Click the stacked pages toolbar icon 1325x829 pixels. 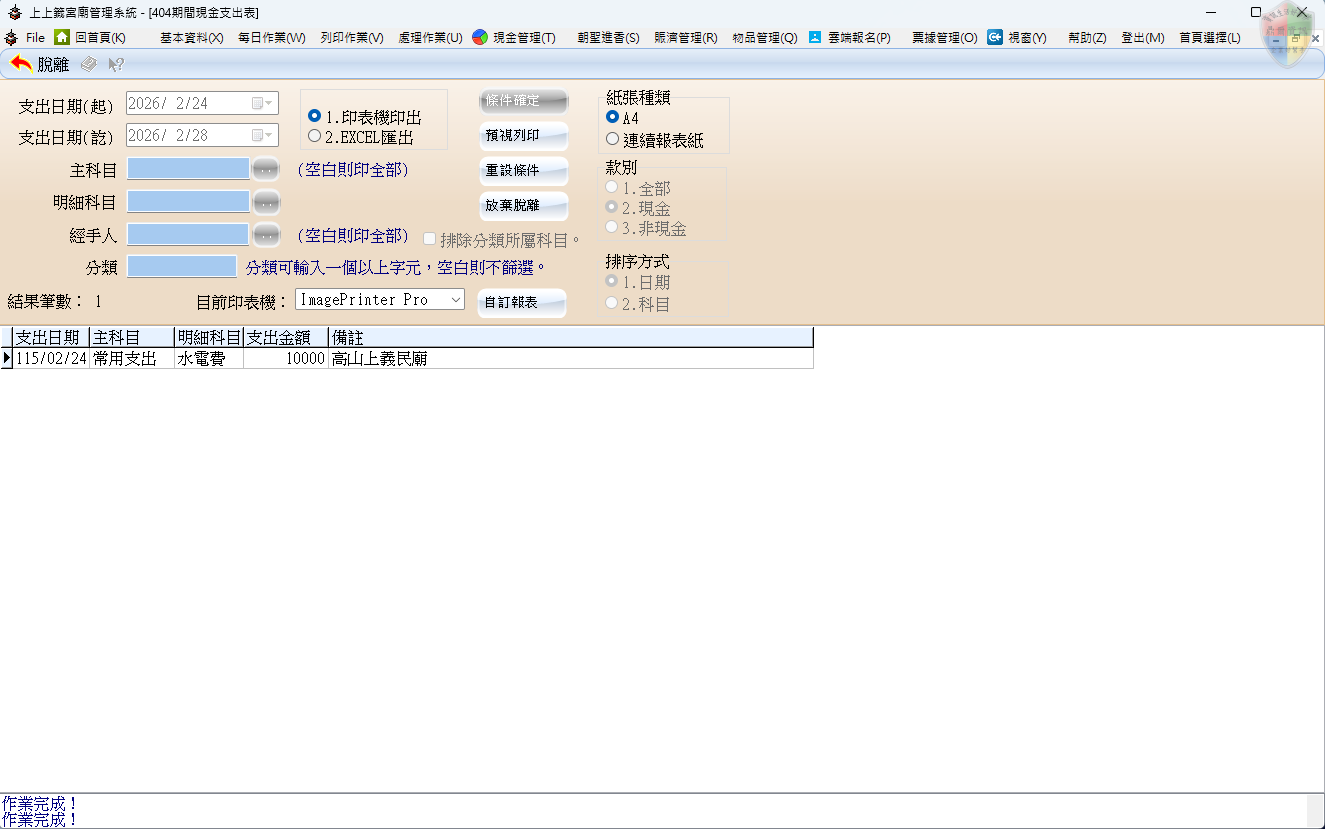[x=89, y=64]
